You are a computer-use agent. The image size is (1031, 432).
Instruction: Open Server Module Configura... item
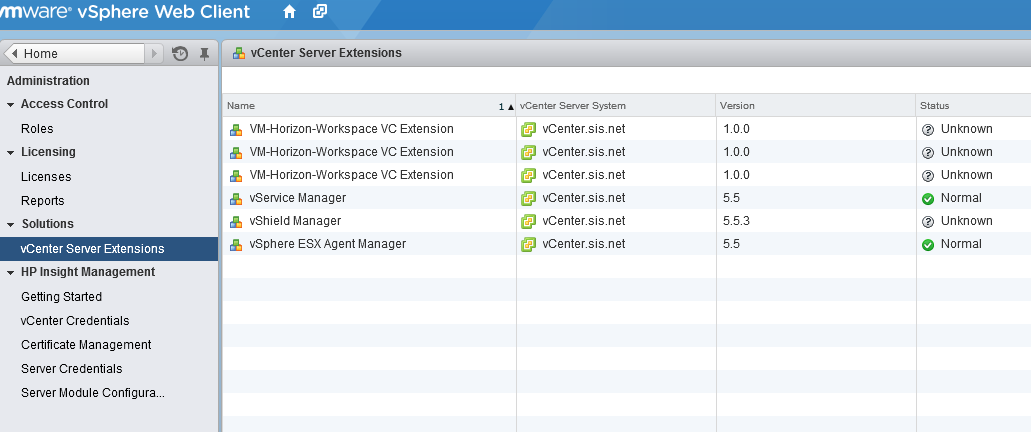pyautogui.click(x=93, y=393)
